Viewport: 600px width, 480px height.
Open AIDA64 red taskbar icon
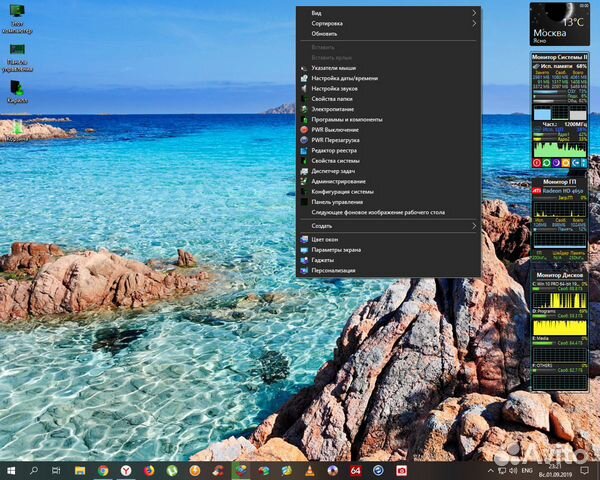(355, 470)
